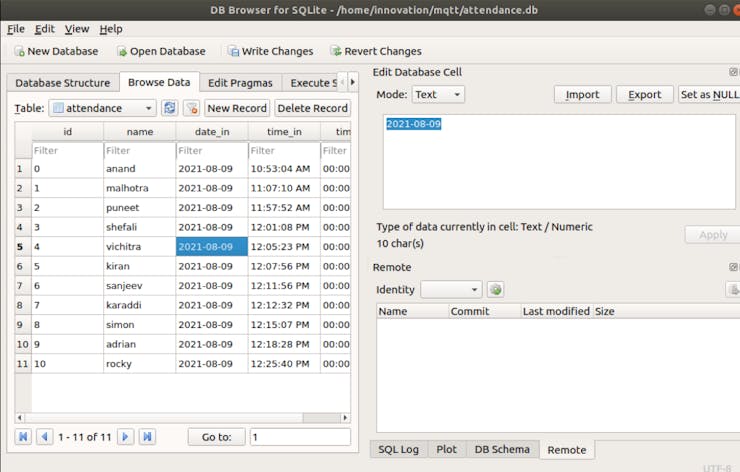Click the refresh table data icon
The height and width of the screenshot is (472, 740).
170,108
